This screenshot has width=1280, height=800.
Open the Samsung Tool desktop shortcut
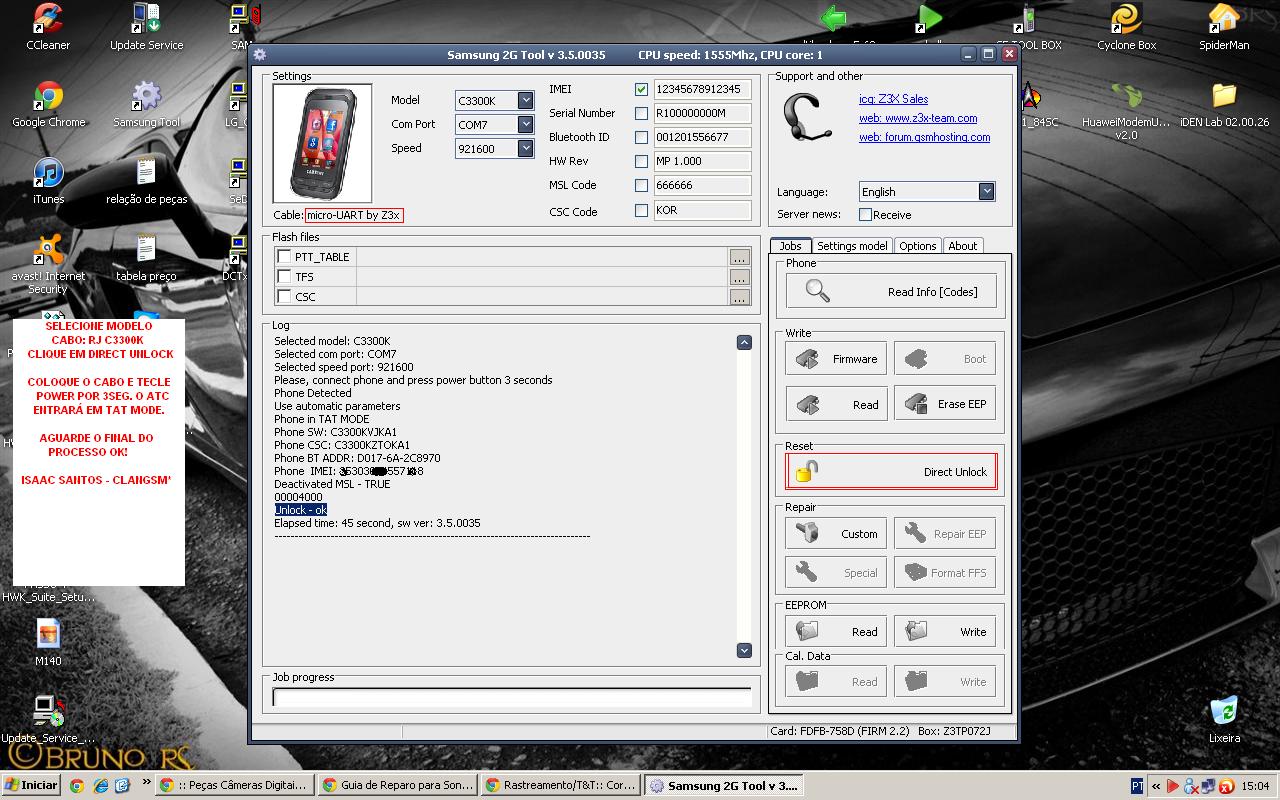[x=146, y=103]
